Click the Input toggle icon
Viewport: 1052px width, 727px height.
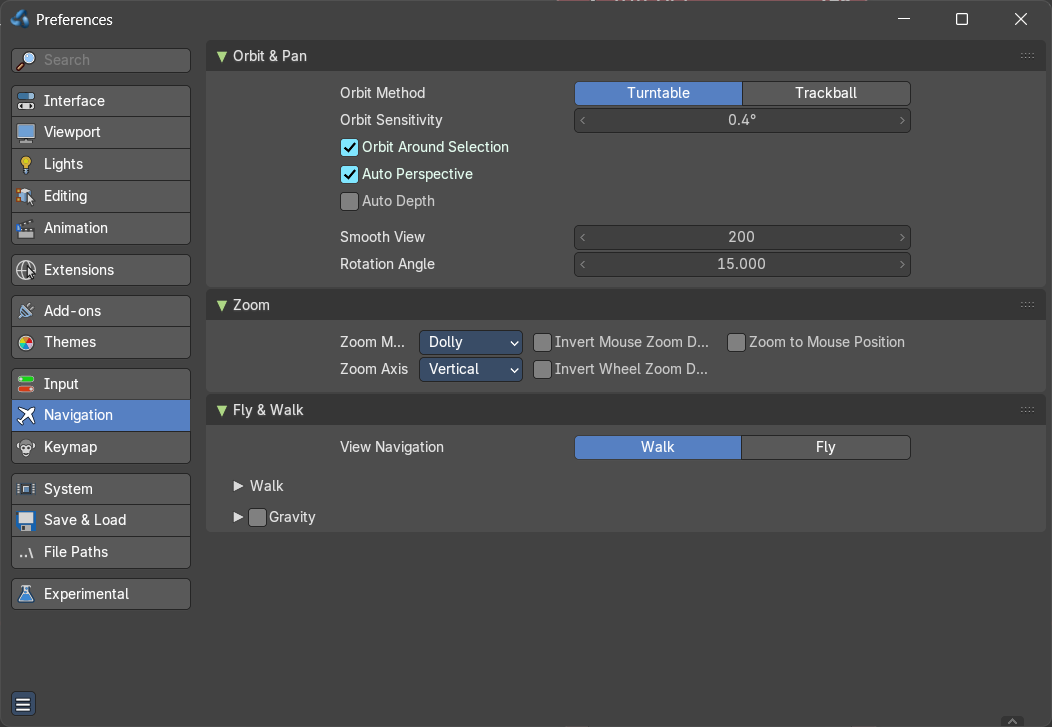(26, 384)
